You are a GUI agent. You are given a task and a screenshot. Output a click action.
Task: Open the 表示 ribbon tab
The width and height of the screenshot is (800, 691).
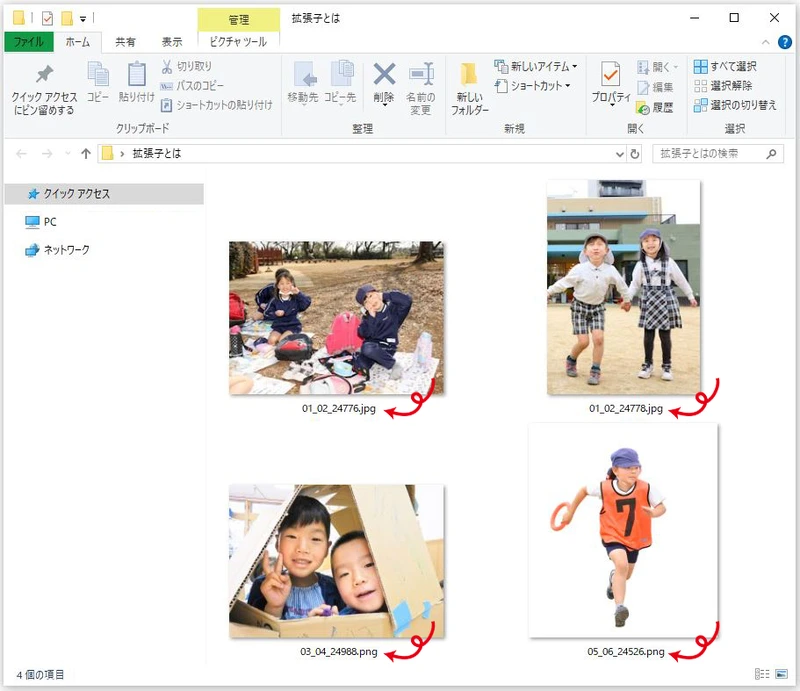tap(172, 42)
